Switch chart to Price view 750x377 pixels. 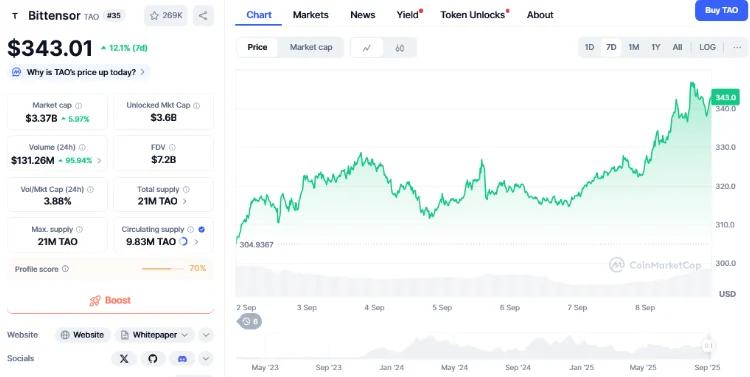(257, 47)
